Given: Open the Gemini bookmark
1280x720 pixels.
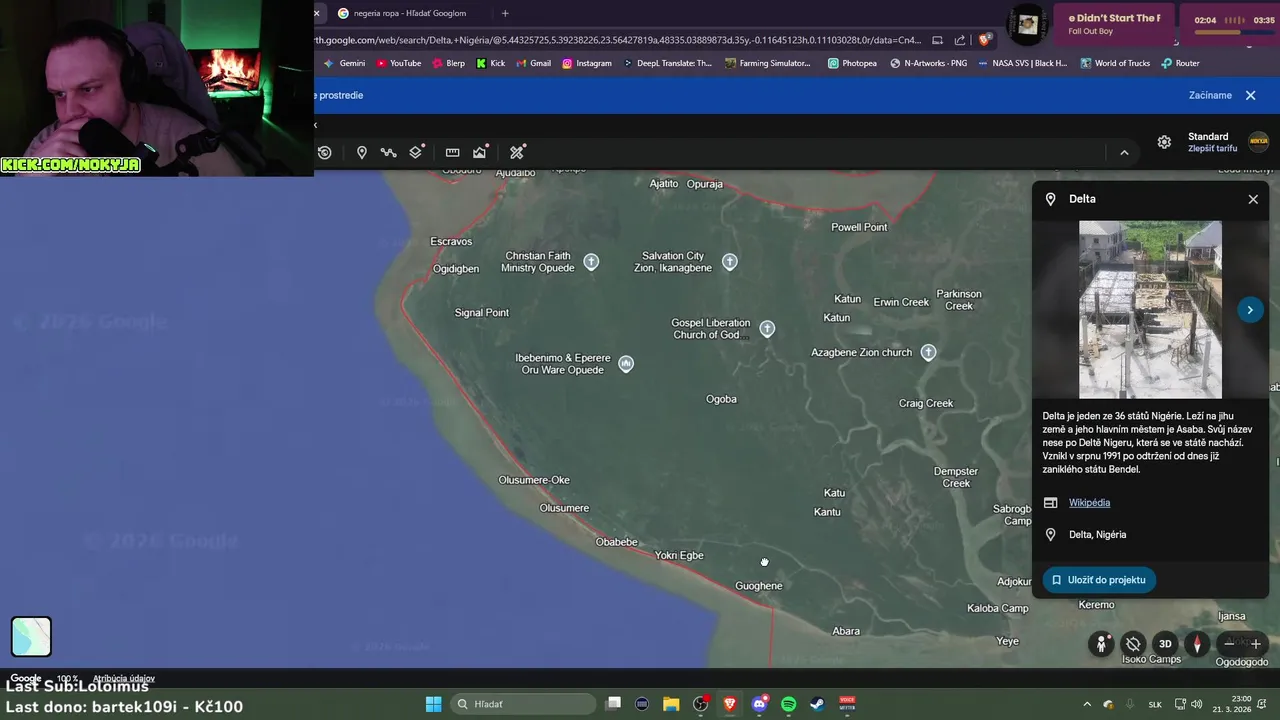Looking at the screenshot, I should point(344,63).
